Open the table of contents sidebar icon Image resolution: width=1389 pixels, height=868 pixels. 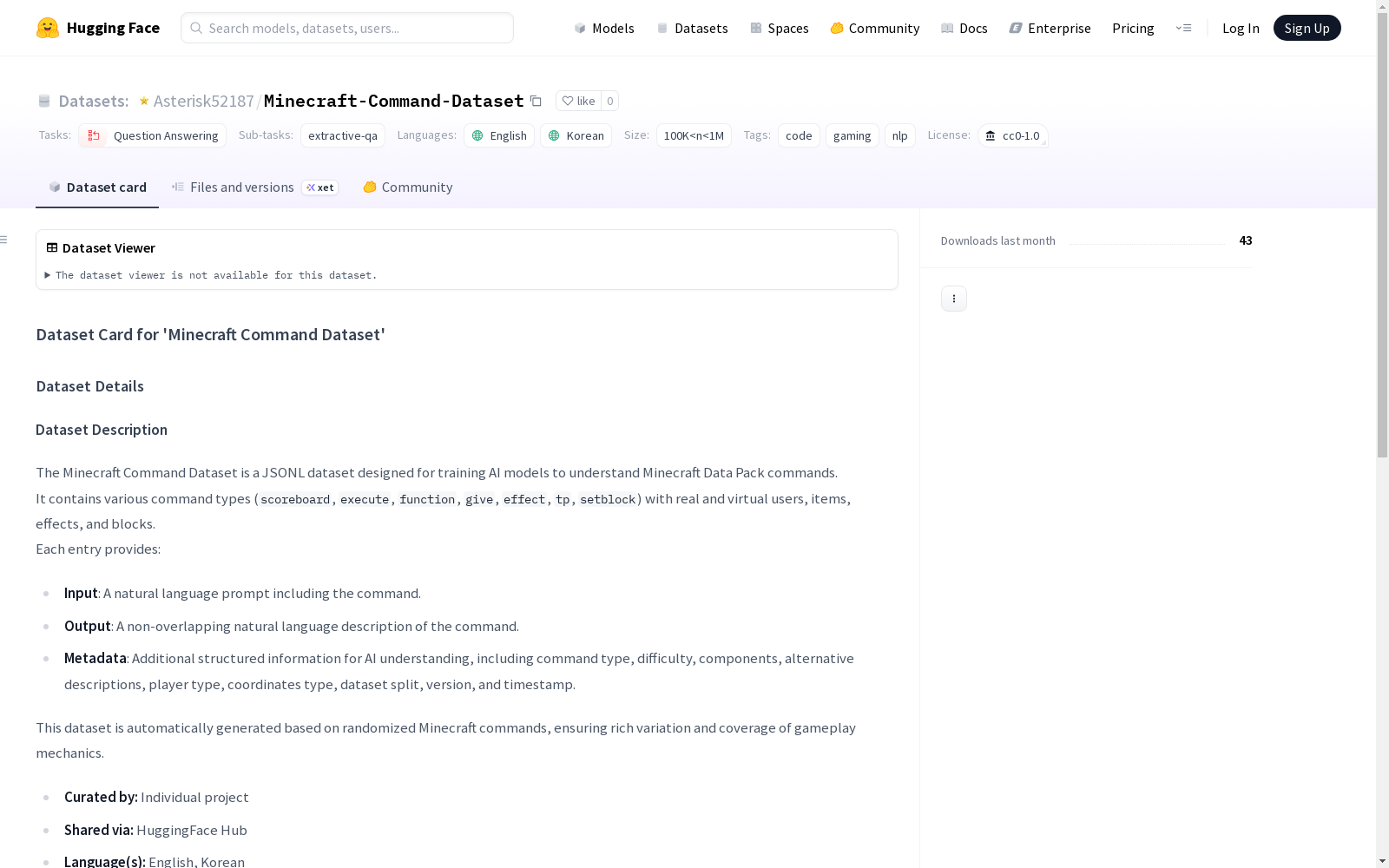[4, 240]
